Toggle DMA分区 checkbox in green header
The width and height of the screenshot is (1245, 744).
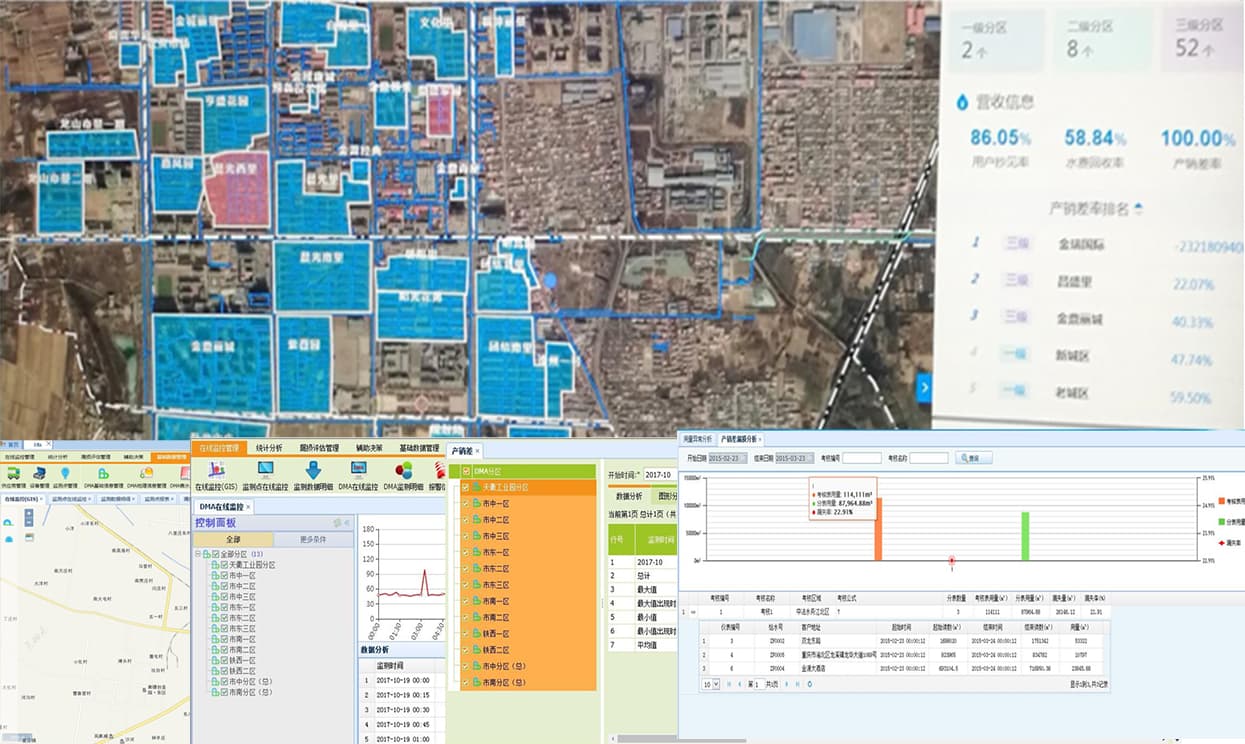tap(466, 471)
